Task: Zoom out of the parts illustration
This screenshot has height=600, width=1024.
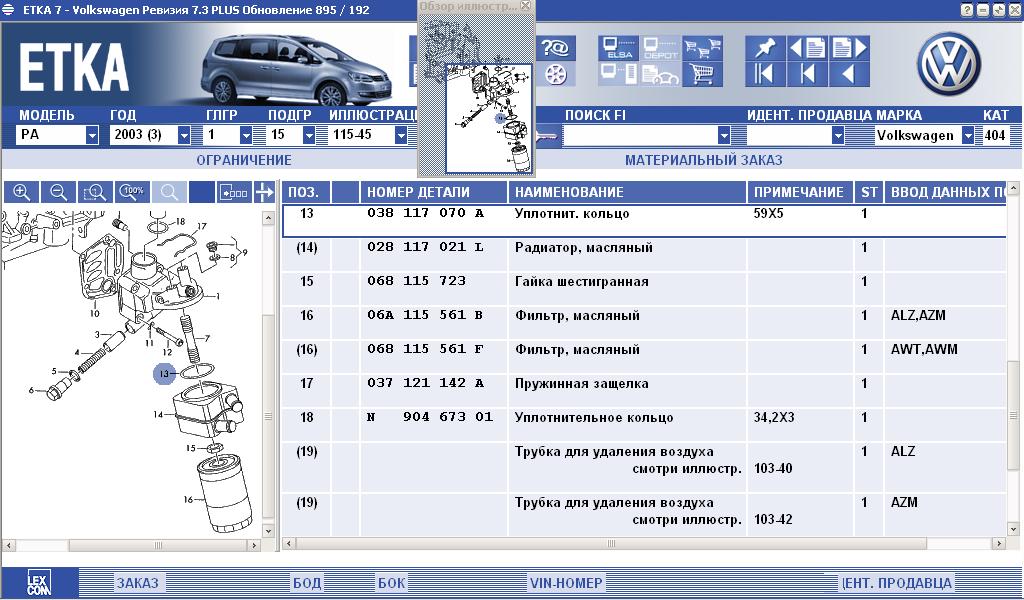Action: click(x=58, y=193)
